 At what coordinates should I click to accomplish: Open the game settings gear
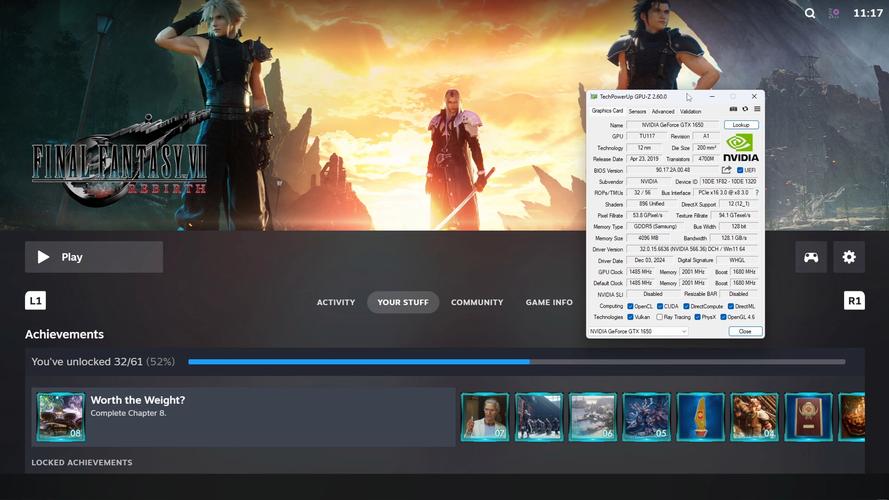tap(849, 257)
